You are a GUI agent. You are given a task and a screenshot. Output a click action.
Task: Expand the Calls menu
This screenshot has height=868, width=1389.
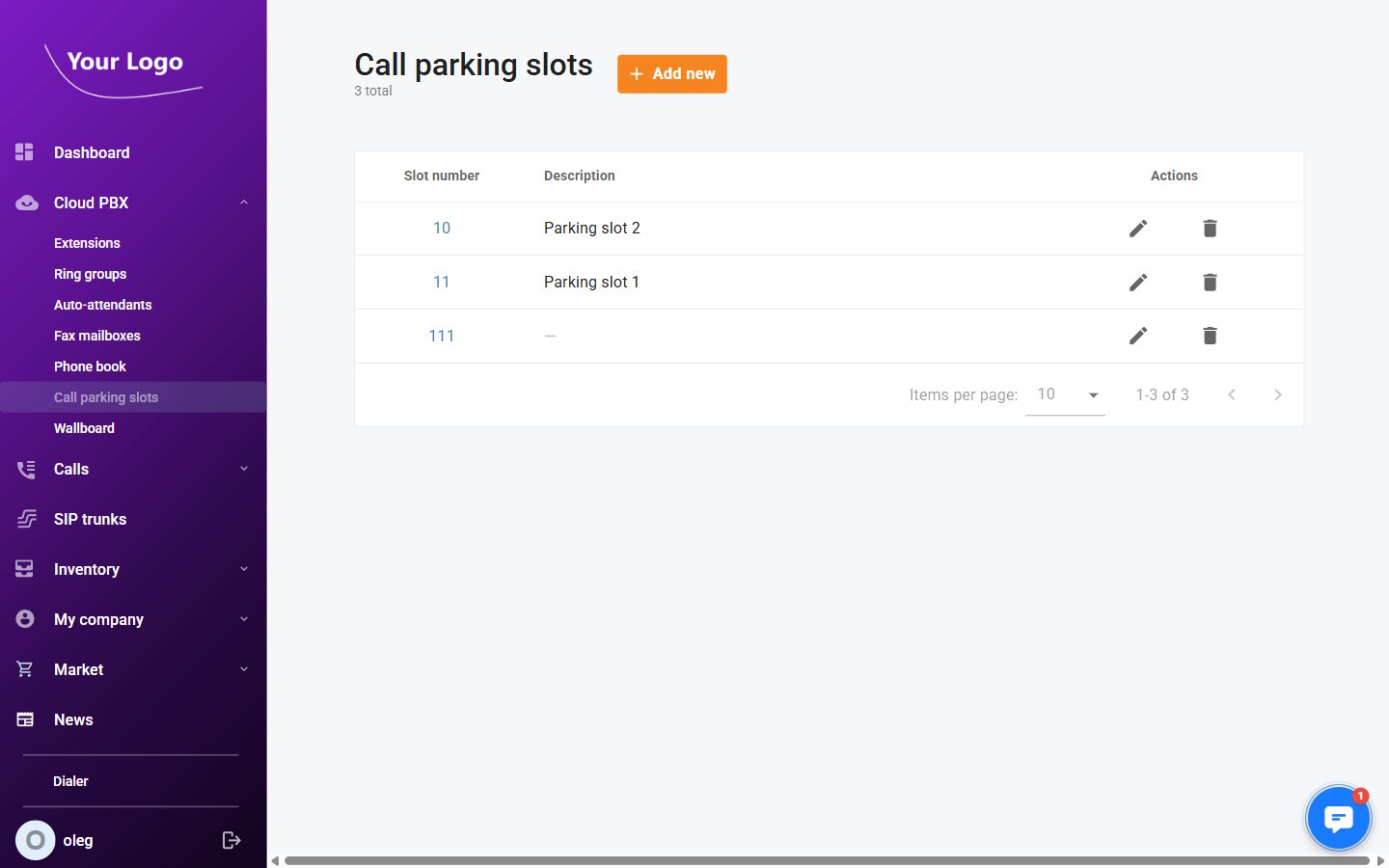click(244, 470)
